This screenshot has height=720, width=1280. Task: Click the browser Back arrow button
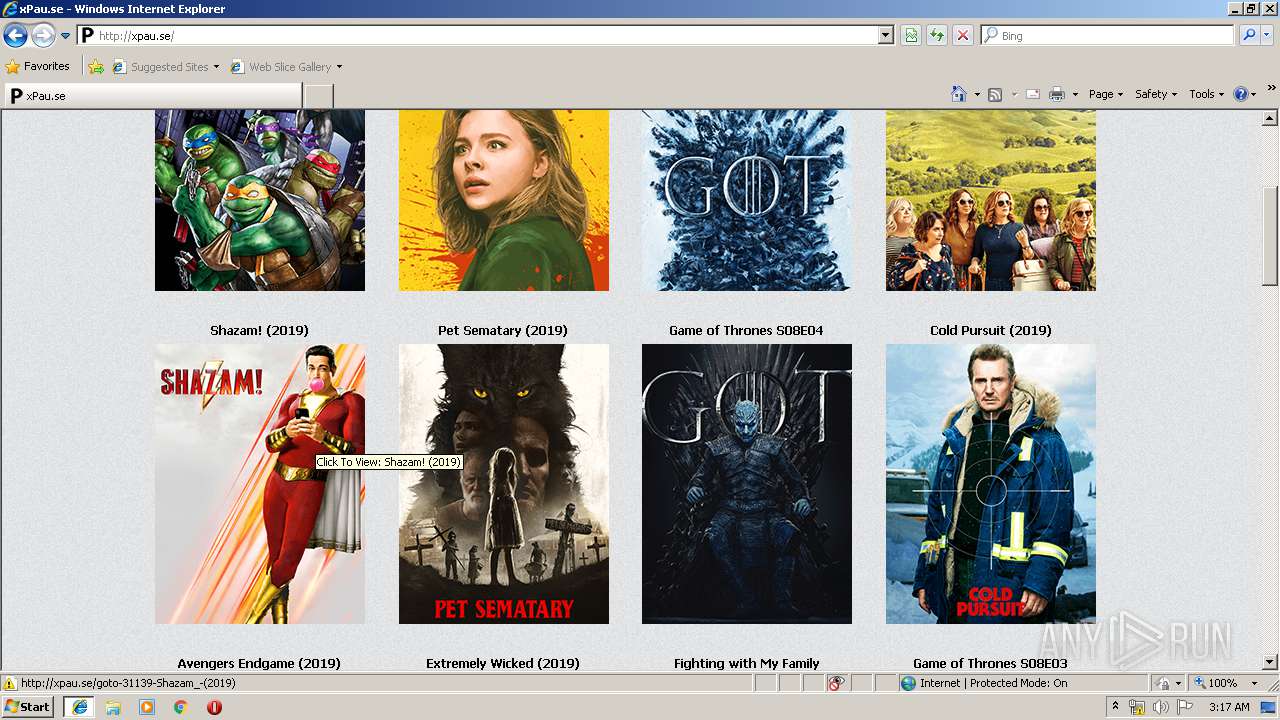15,36
